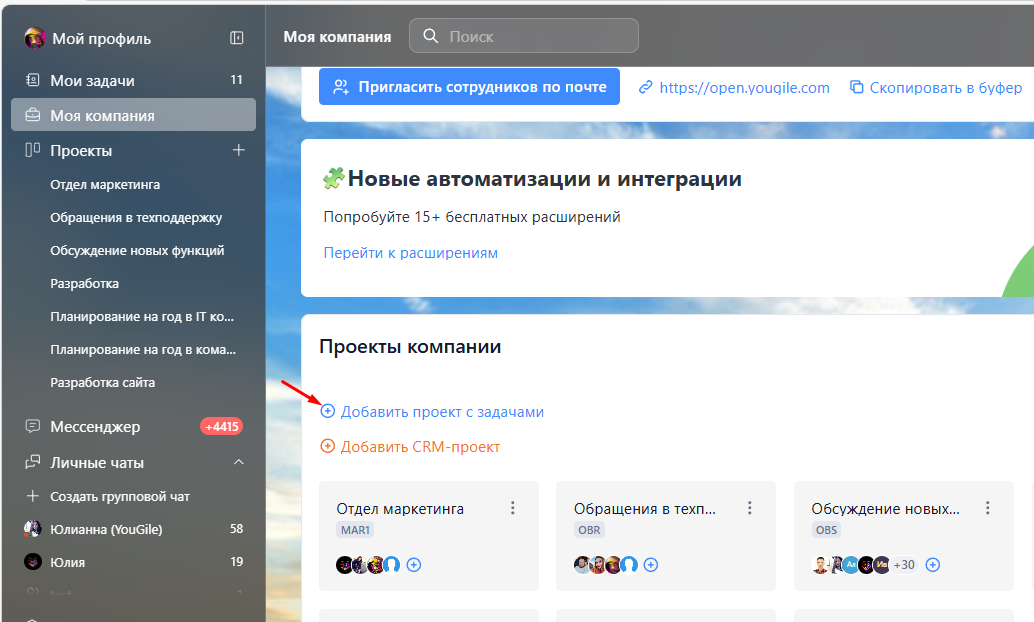This screenshot has height=622, width=1034.
Task: Click the plus icon for 'Создать групповой чат'
Action: click(33, 495)
